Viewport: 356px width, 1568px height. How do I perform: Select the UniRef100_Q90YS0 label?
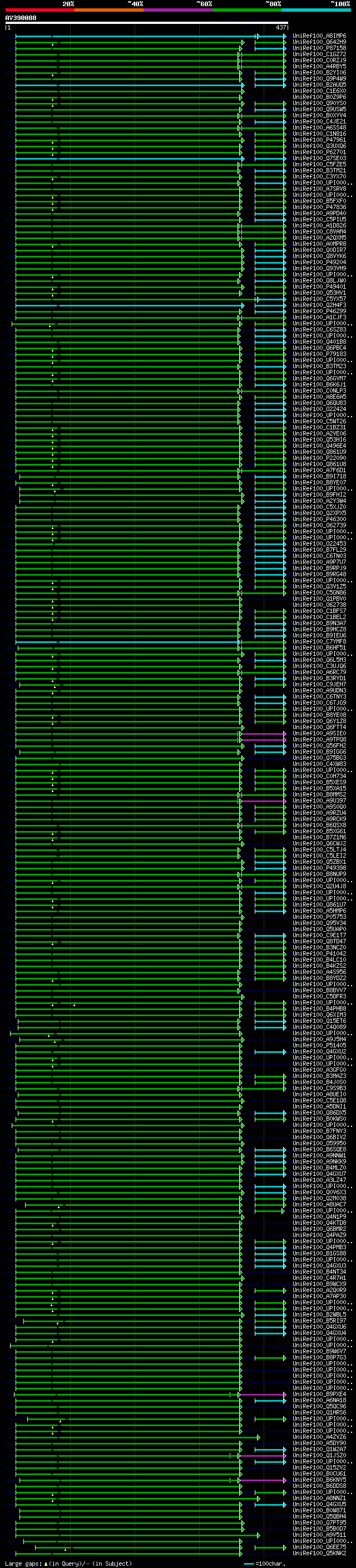pyautogui.click(x=319, y=103)
